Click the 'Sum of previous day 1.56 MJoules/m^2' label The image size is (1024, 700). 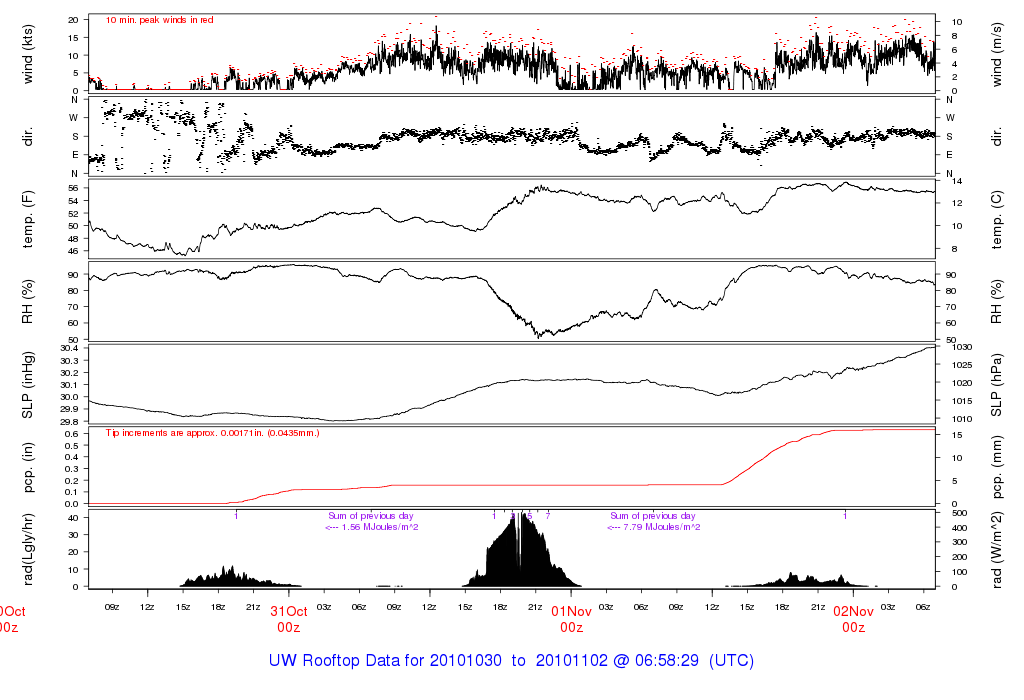[371, 521]
